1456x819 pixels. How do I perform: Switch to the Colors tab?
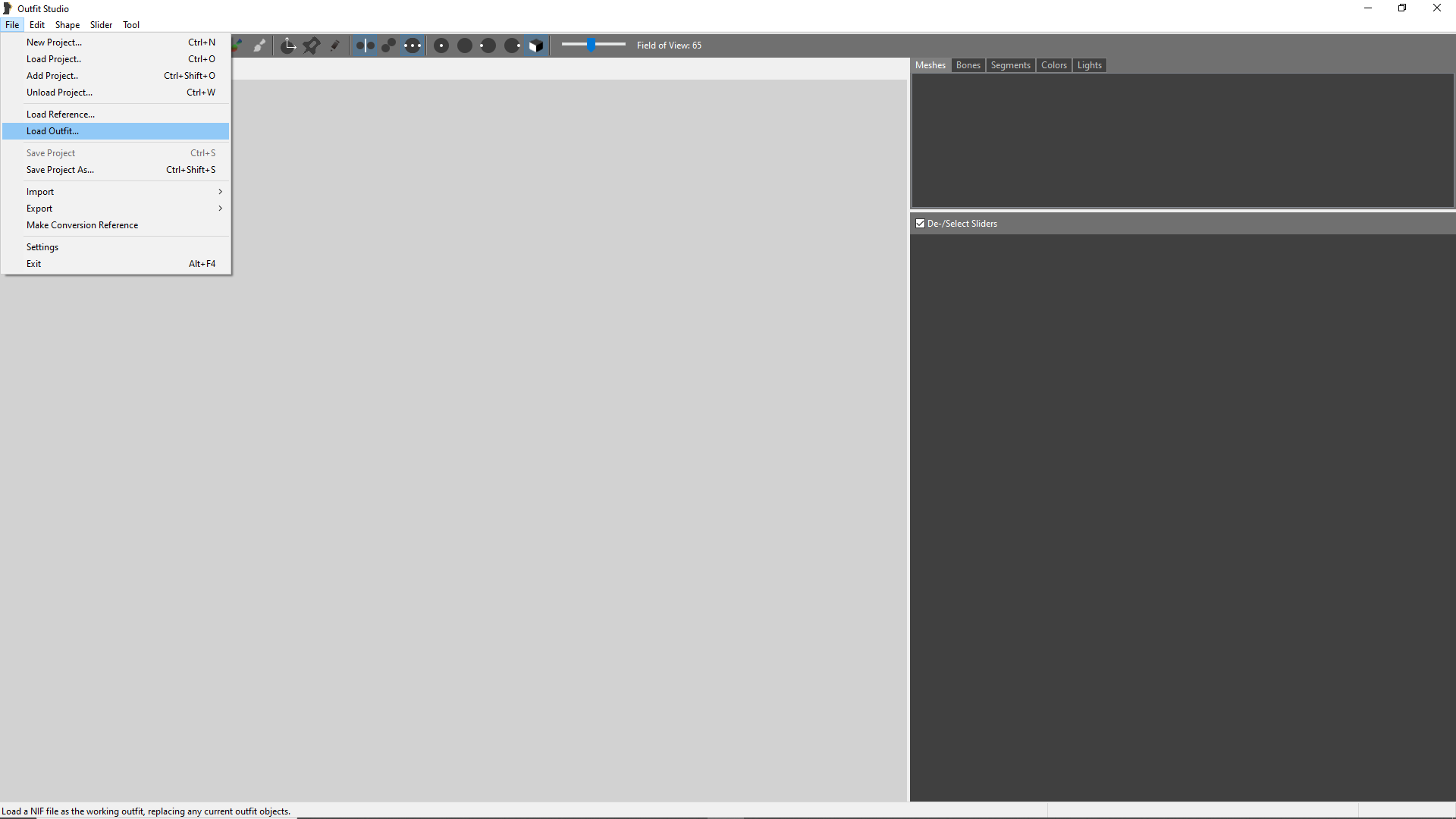(1054, 65)
